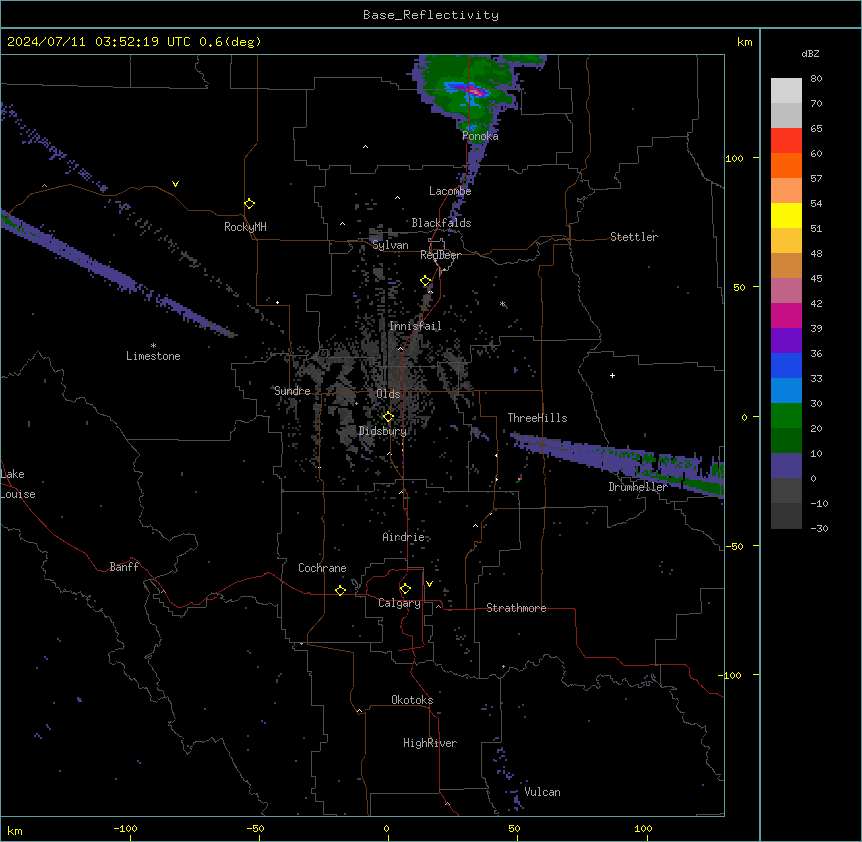Click the Stettler town label
This screenshot has height=842, width=862.
[x=634, y=237]
